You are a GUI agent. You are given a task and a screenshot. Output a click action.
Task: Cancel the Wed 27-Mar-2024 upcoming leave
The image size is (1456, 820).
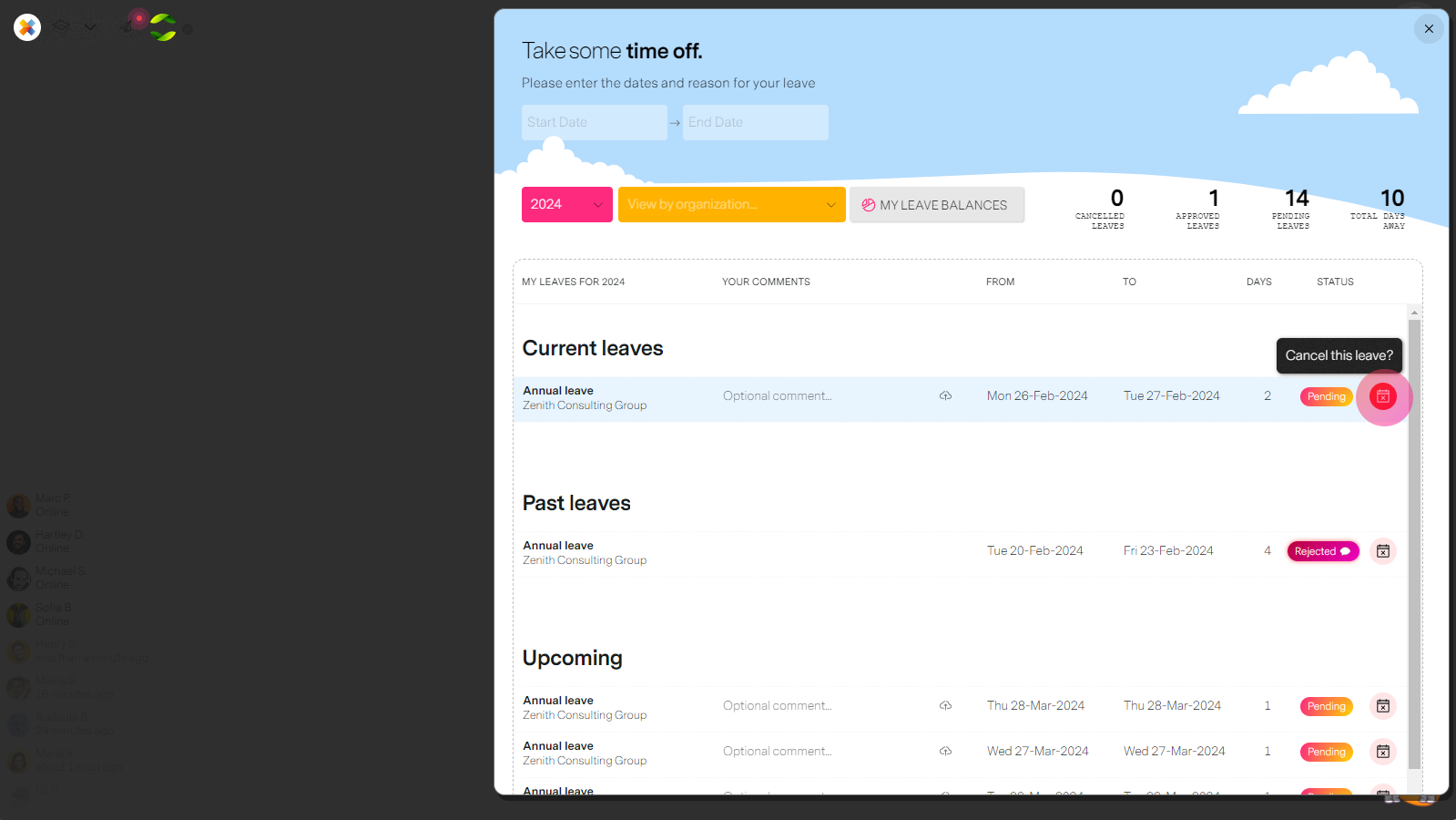coord(1383,752)
